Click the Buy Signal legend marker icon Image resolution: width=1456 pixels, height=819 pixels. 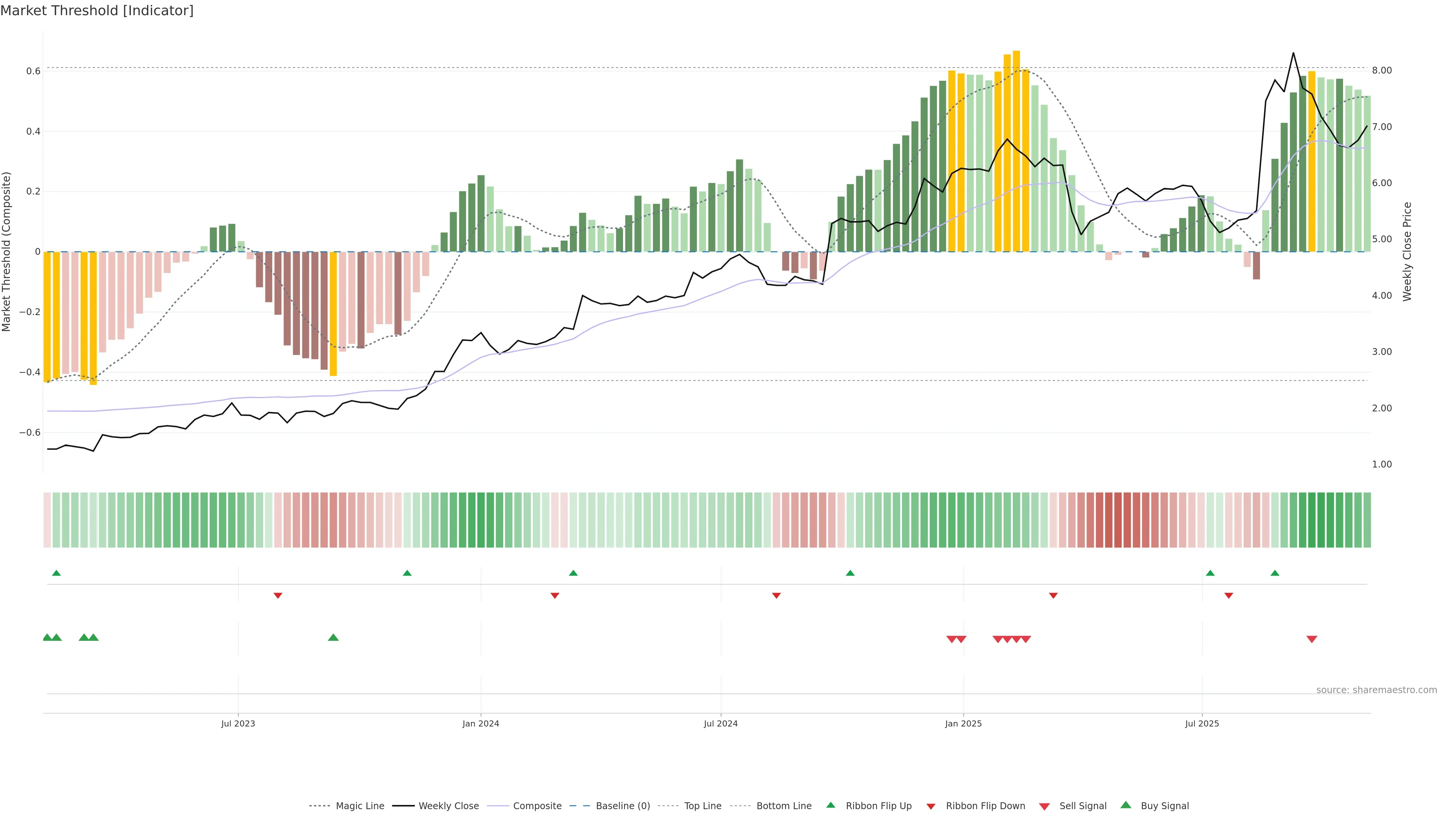pyautogui.click(x=1125, y=805)
